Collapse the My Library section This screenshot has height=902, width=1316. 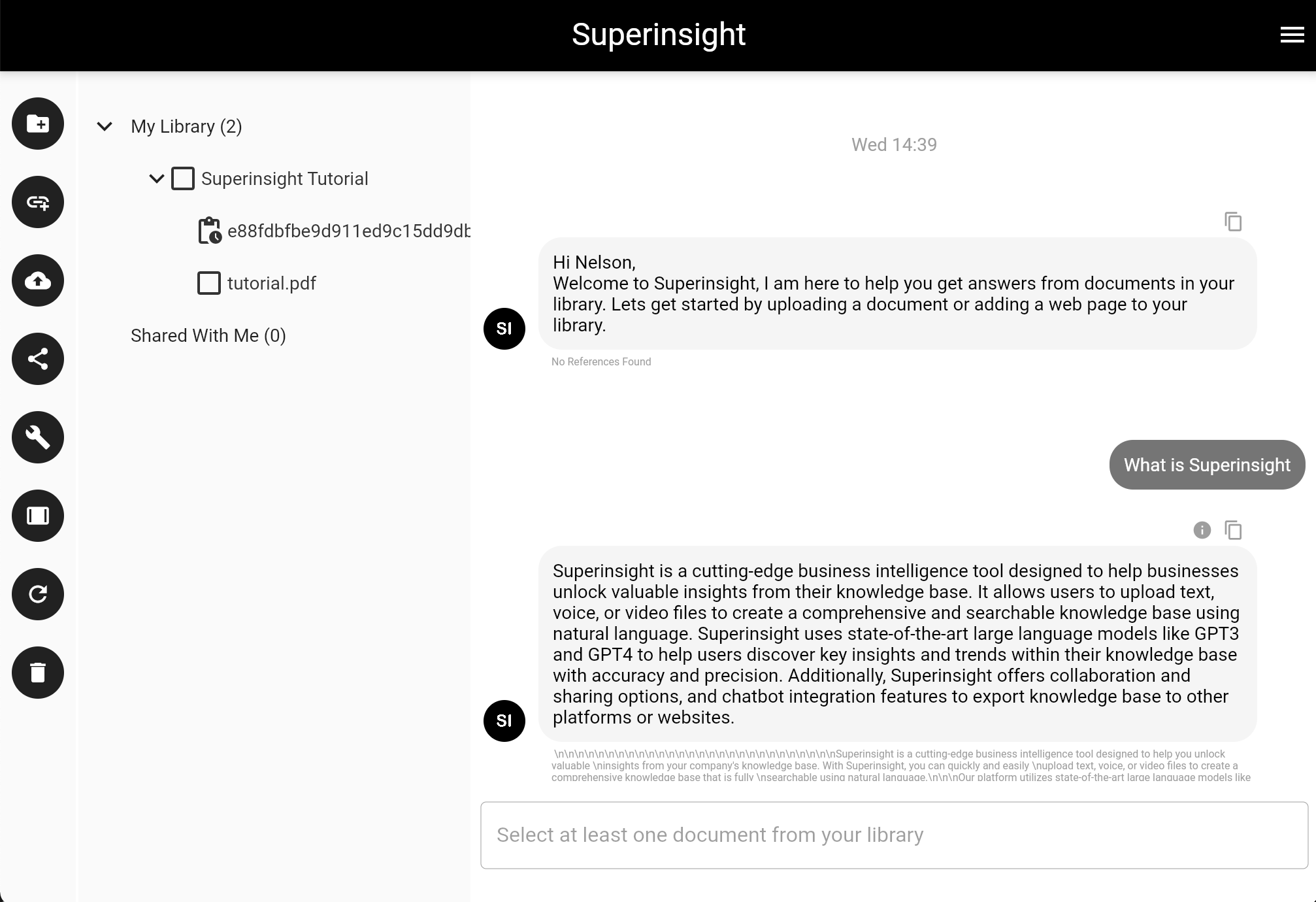pyautogui.click(x=105, y=126)
